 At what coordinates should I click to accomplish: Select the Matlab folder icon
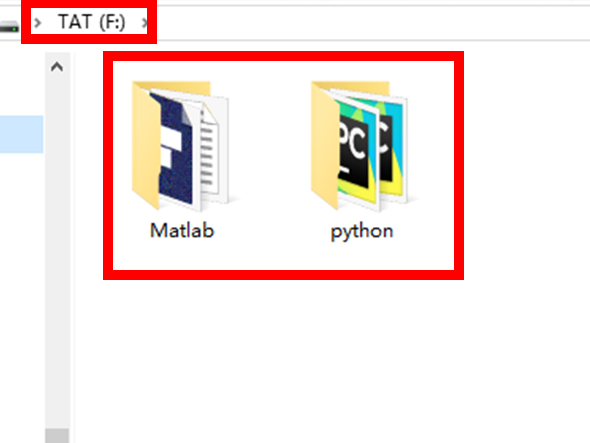(x=181, y=146)
